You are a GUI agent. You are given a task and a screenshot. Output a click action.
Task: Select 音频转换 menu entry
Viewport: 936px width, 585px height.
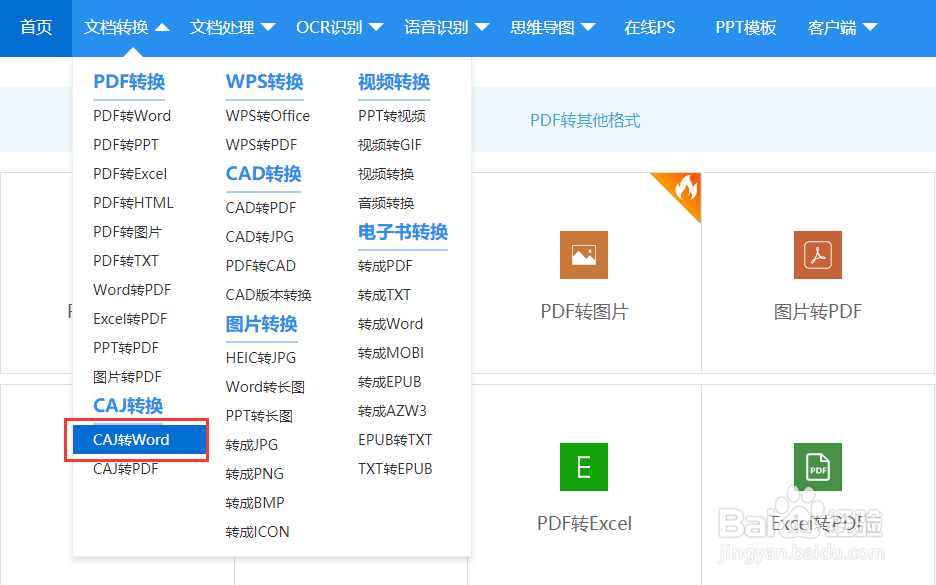coord(386,203)
